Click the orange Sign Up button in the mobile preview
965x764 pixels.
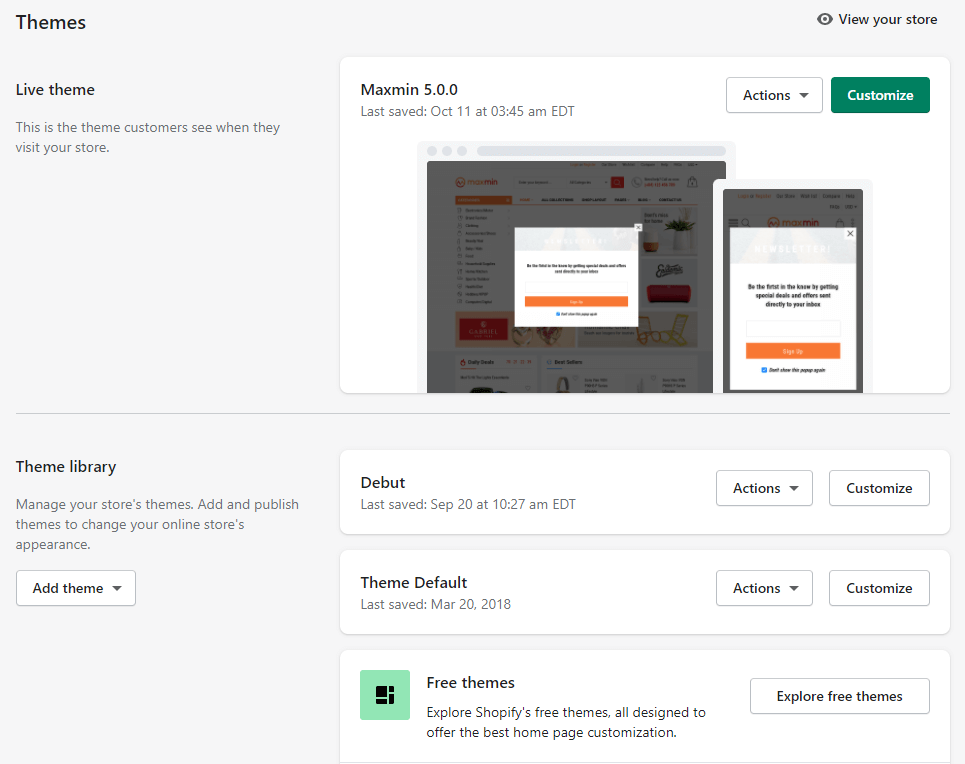click(792, 351)
